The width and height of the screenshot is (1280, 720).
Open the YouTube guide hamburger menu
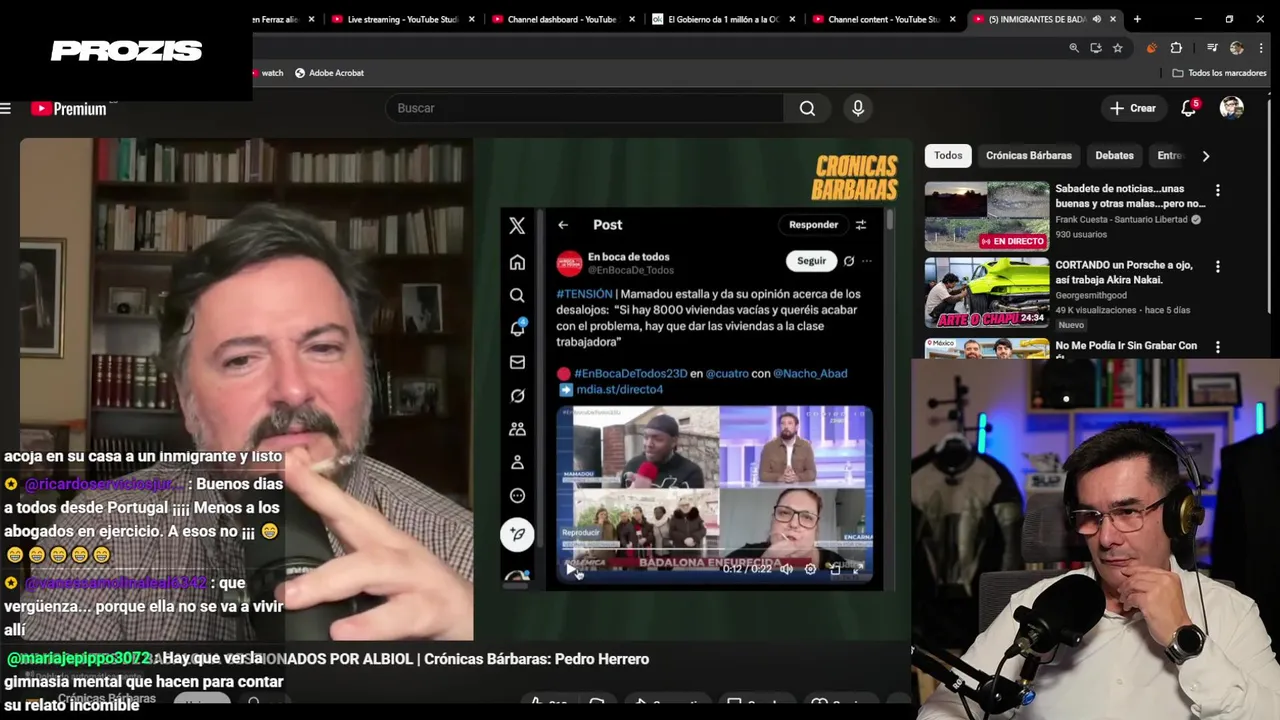[6, 108]
